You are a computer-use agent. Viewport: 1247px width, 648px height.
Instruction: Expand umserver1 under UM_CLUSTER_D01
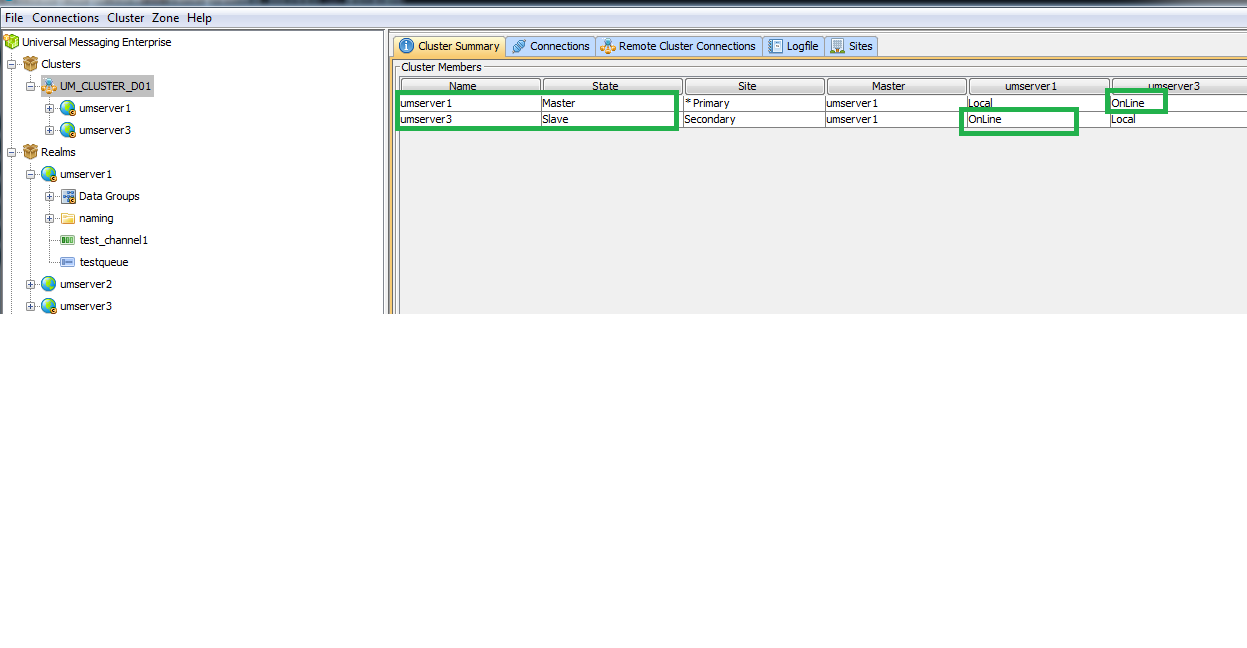click(x=50, y=108)
